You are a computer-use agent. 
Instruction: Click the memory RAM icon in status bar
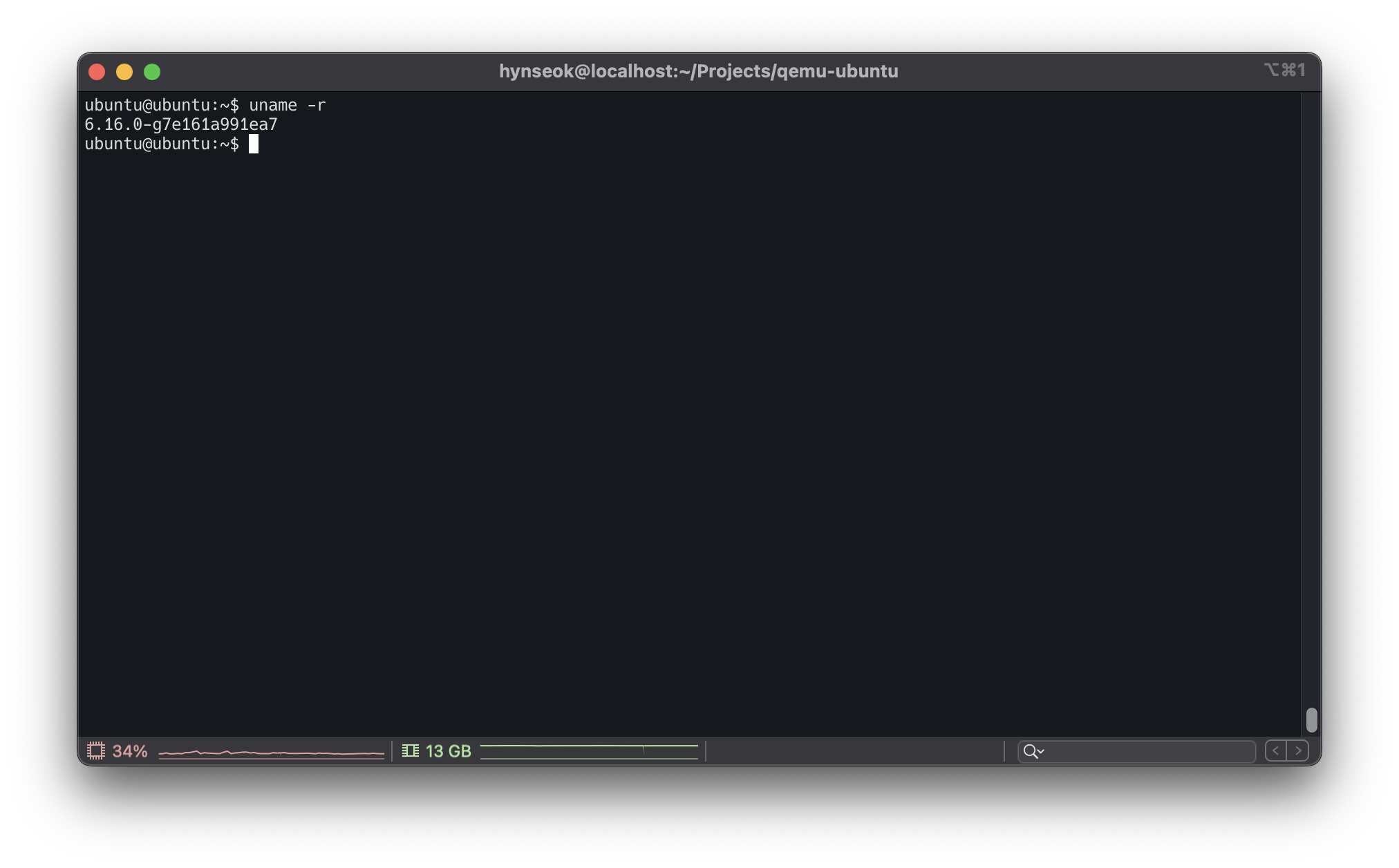click(411, 751)
